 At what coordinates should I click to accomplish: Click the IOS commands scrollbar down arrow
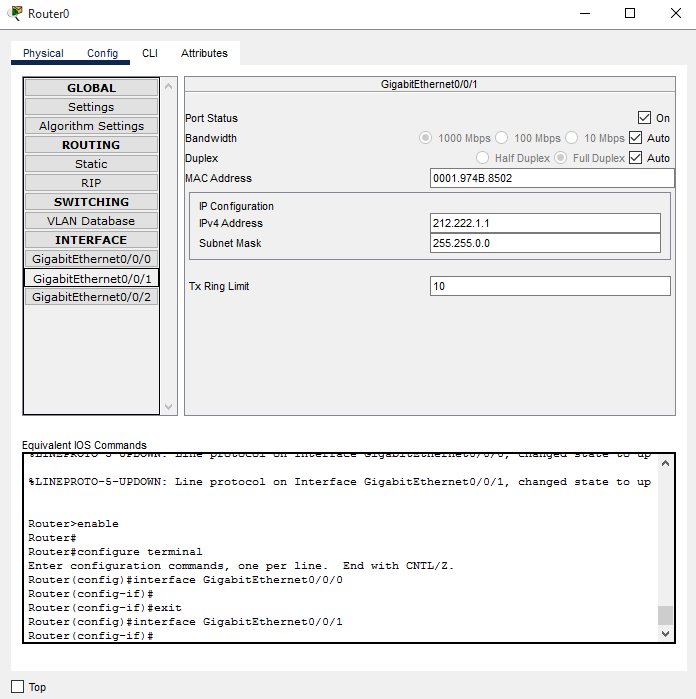click(x=666, y=633)
